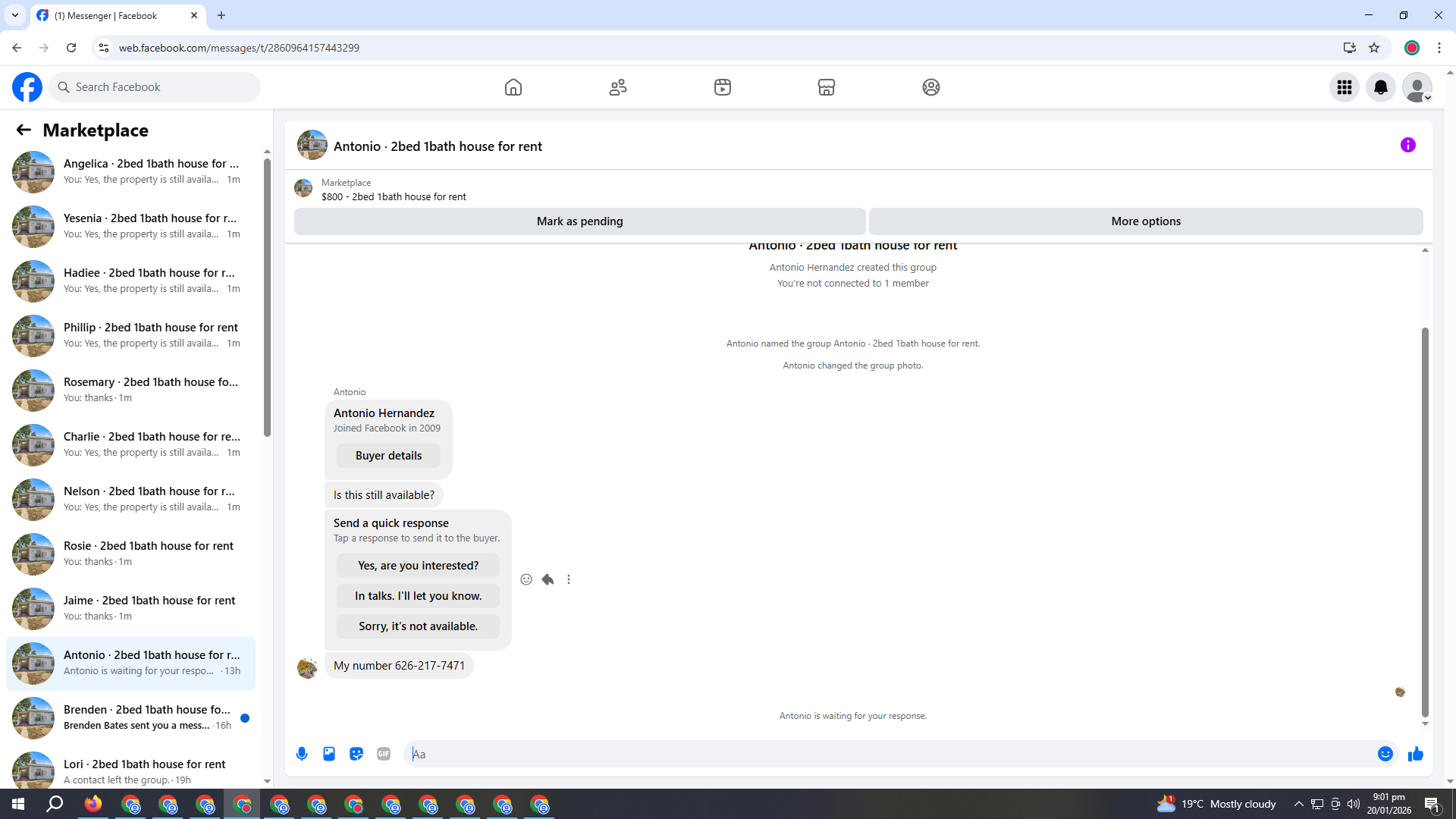Go to the Home feed icon
Viewport: 1456px width, 819px height.
point(513,87)
